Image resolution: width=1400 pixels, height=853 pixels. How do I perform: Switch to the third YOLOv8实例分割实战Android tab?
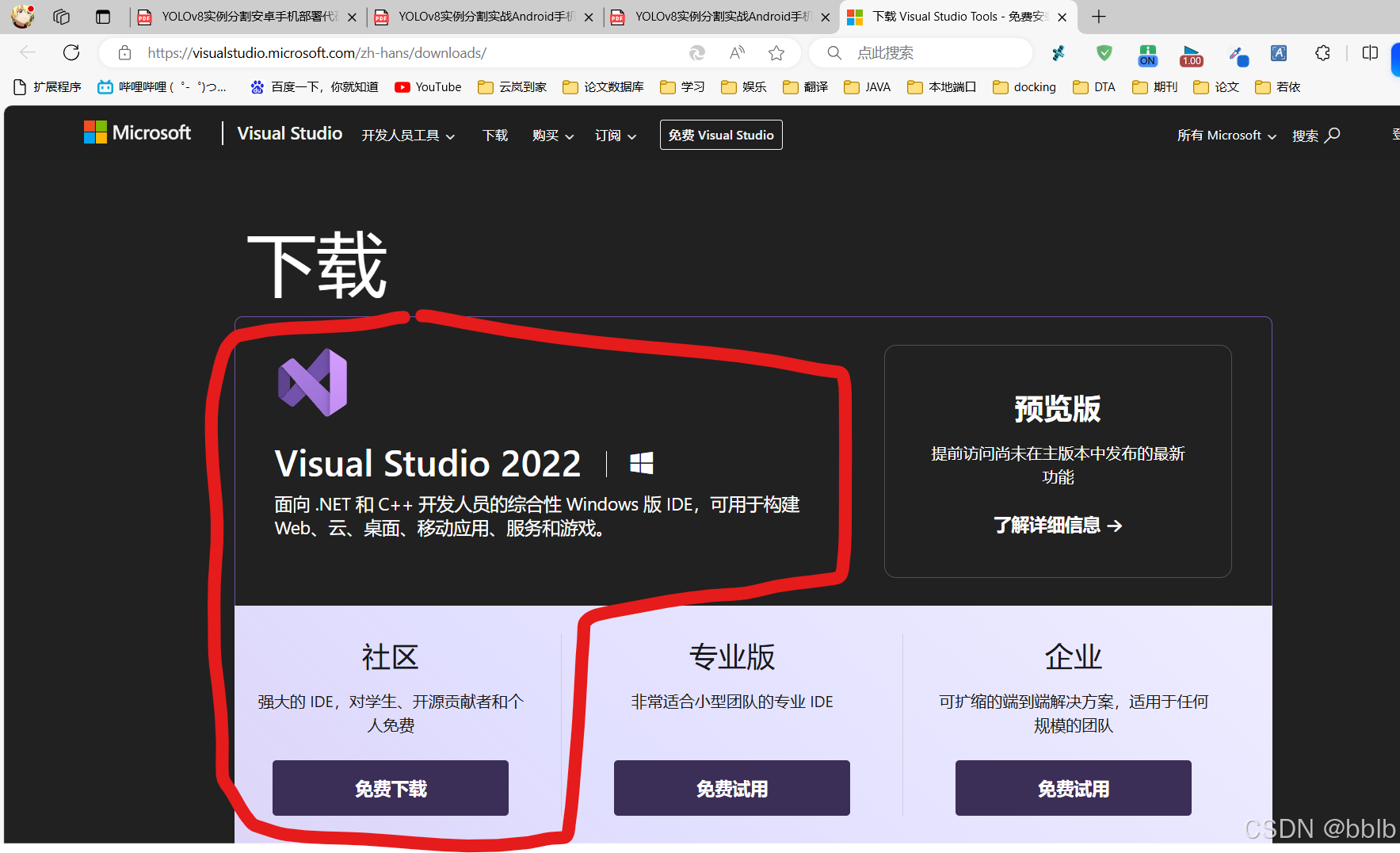point(721,17)
